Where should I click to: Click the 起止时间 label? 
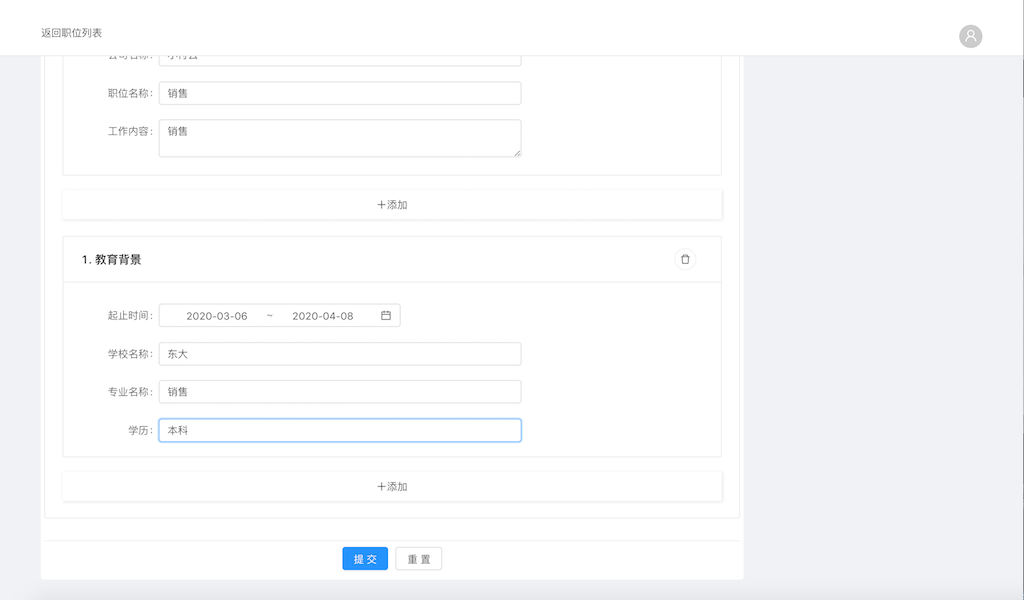point(129,316)
